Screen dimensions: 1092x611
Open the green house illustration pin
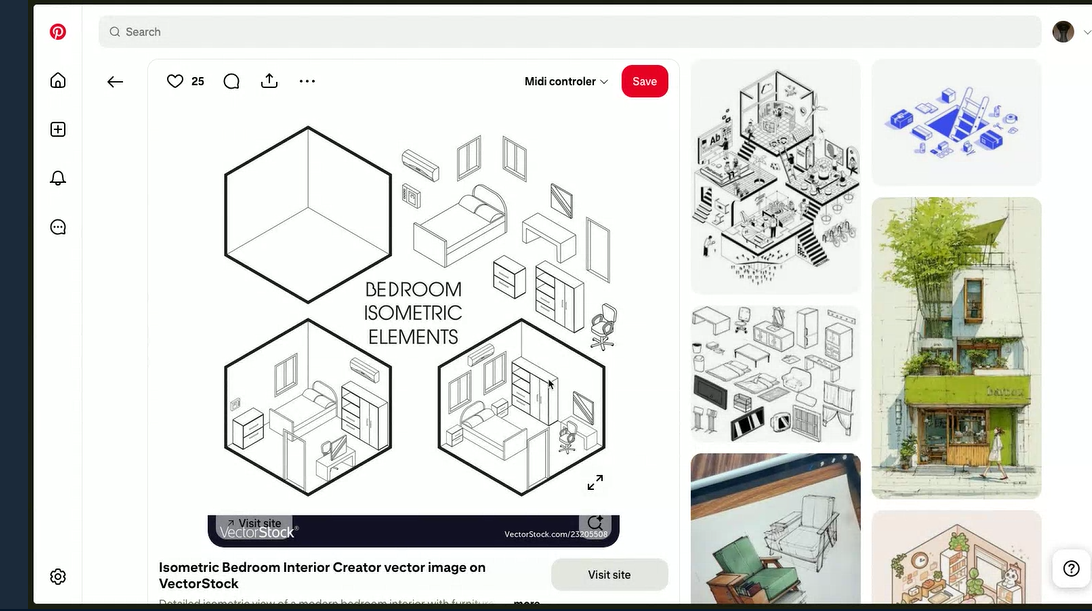[x=956, y=348]
